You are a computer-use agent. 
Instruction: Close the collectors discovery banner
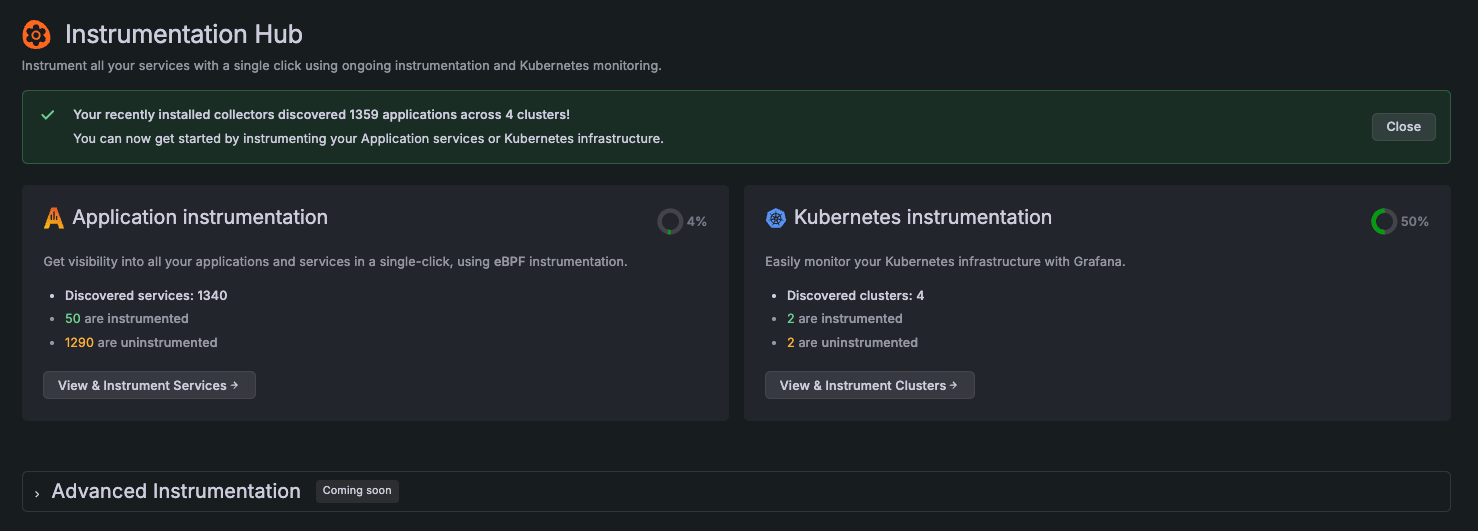coord(1403,127)
